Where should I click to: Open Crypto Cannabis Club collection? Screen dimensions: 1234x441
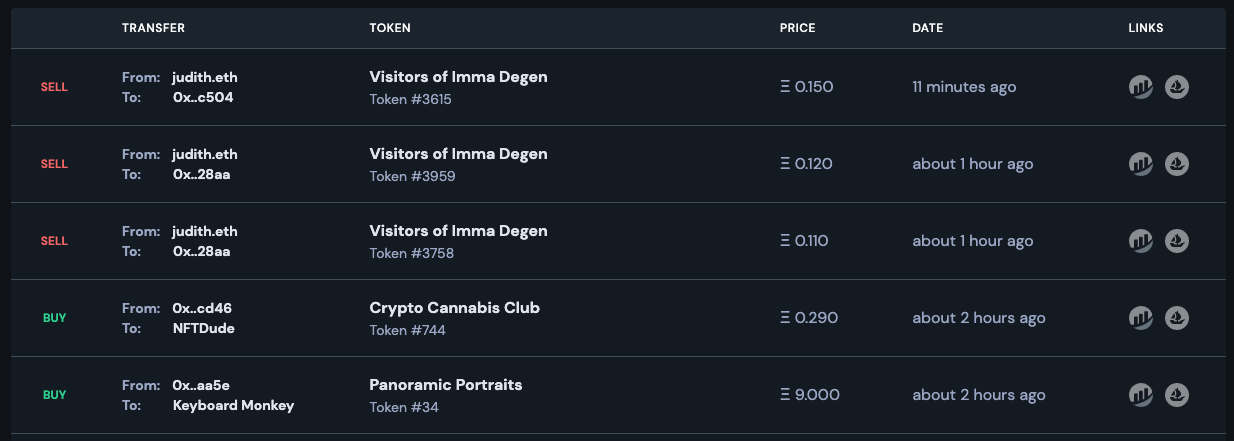(454, 308)
